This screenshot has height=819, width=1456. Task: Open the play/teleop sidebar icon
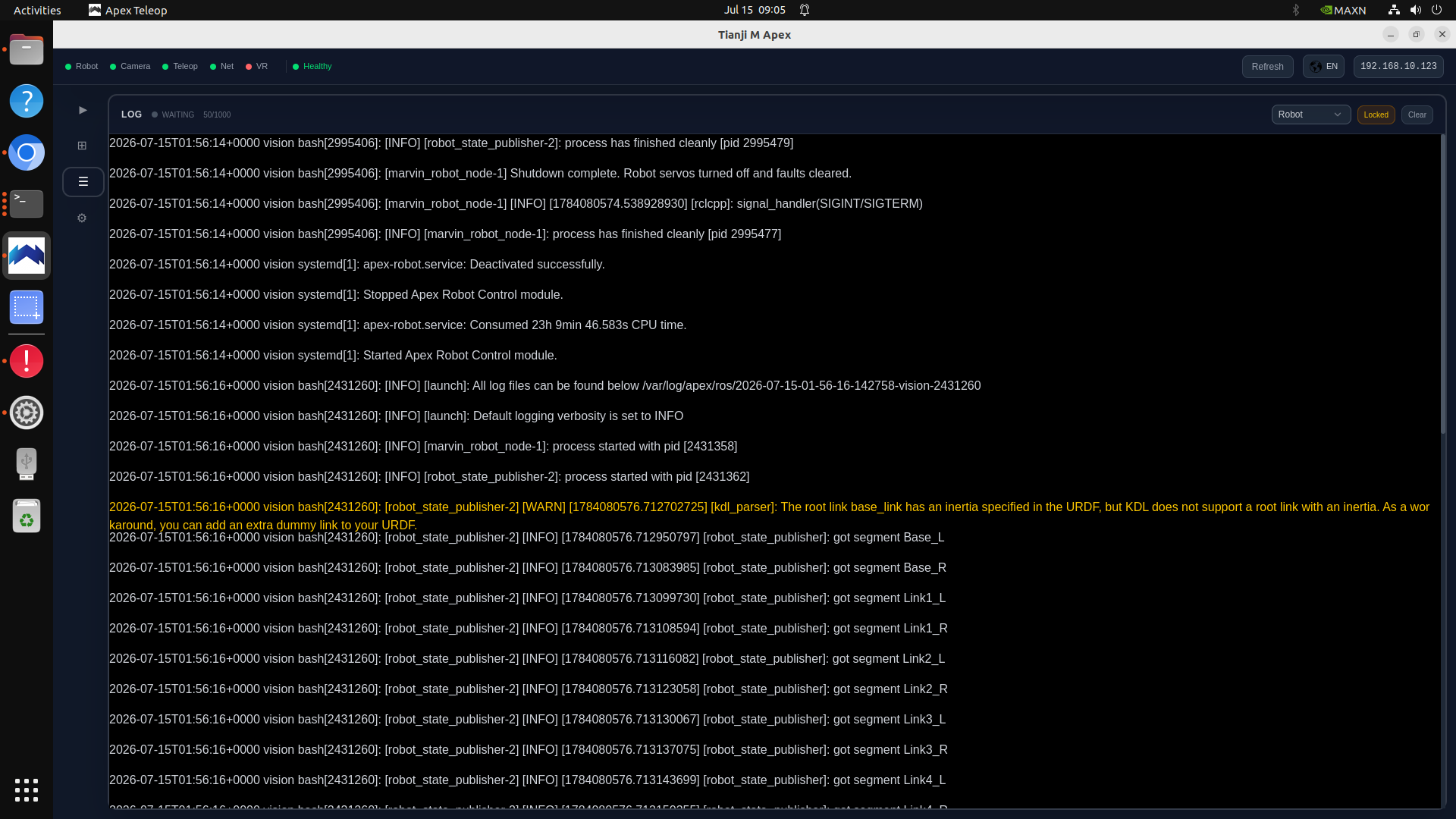[83, 110]
